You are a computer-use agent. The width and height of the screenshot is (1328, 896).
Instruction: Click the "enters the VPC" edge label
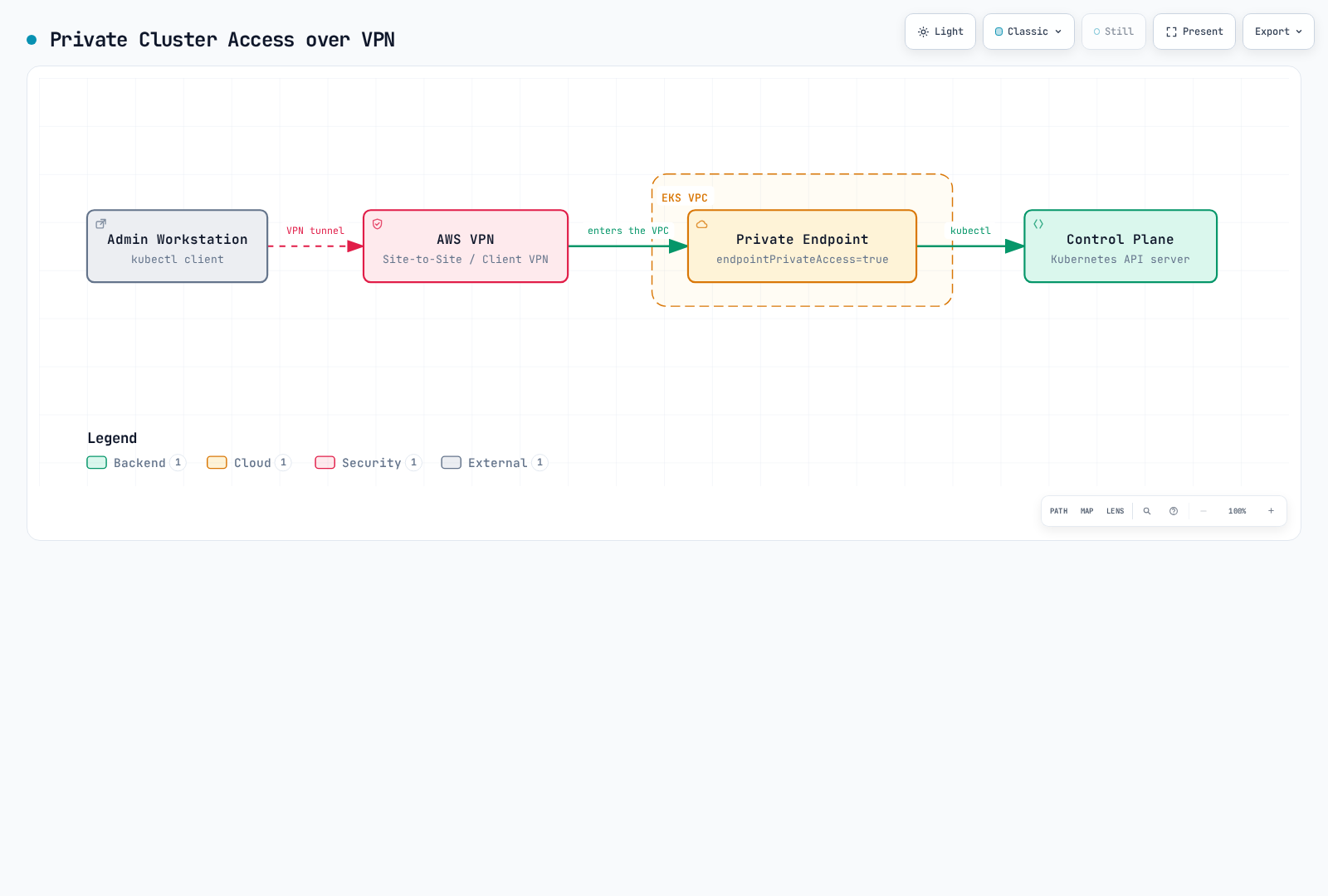pyautogui.click(x=628, y=231)
